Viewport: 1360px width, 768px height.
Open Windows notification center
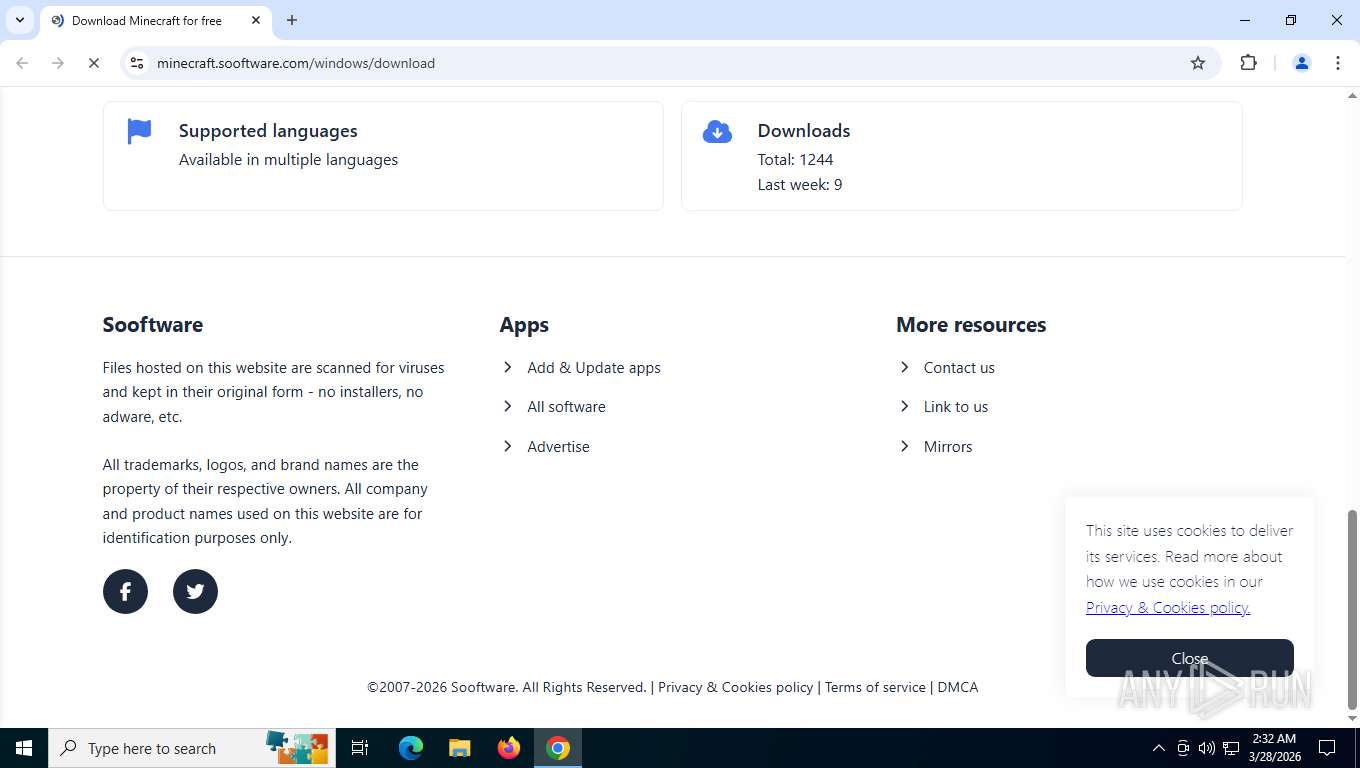tap(1327, 748)
